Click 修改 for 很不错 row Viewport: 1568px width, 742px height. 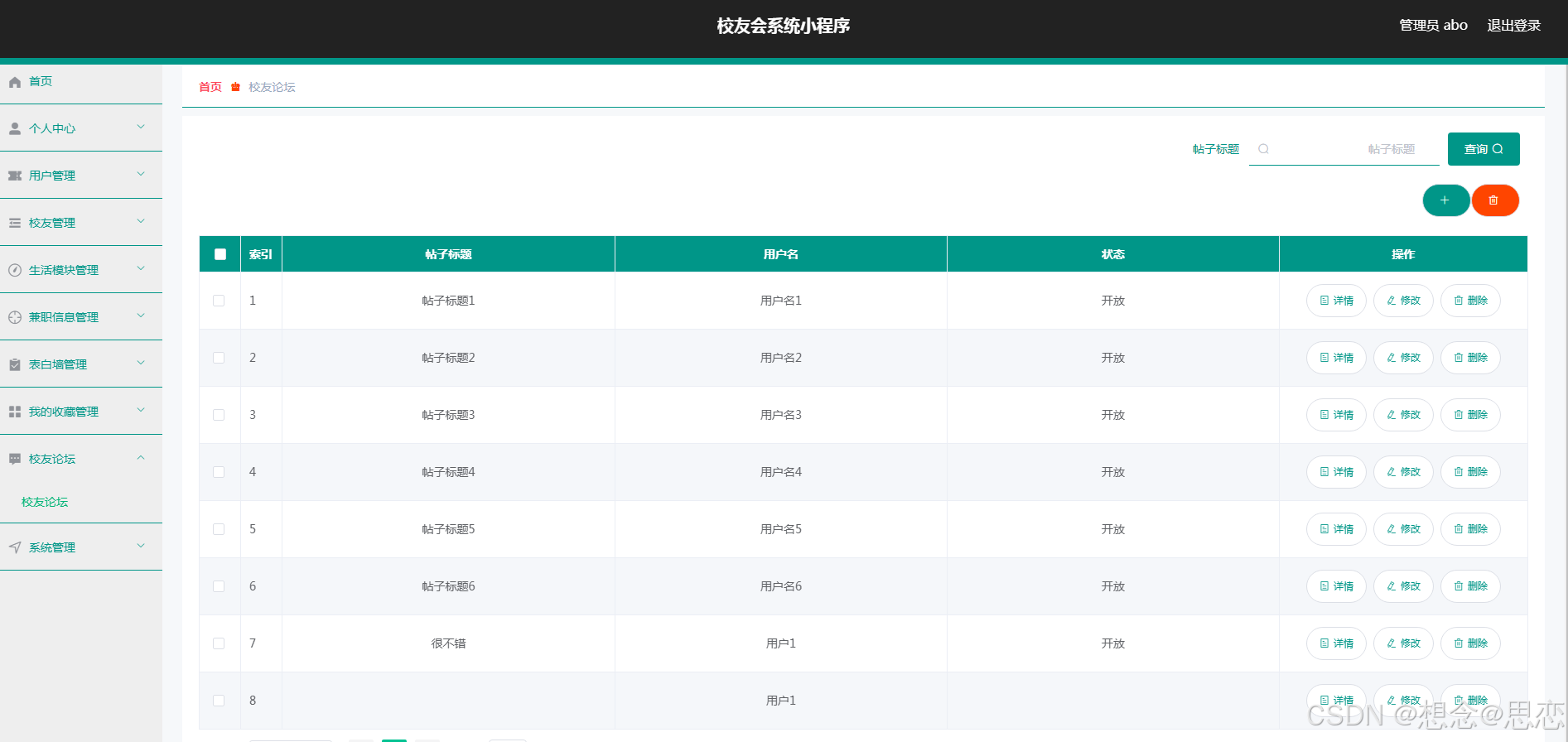click(x=1403, y=643)
